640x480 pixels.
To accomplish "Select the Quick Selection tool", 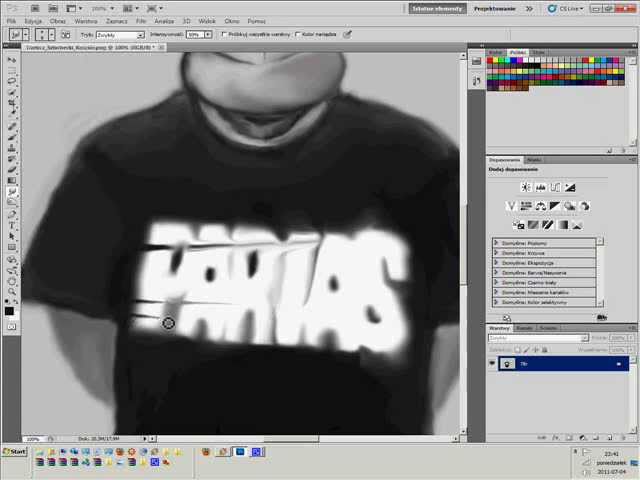I will pyautogui.click(x=12, y=93).
